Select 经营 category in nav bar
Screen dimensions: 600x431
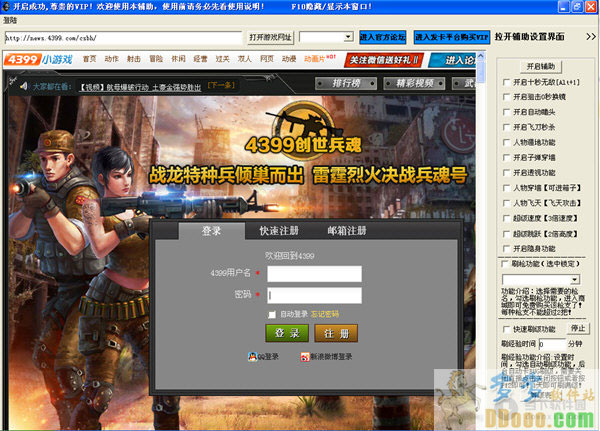200,59
